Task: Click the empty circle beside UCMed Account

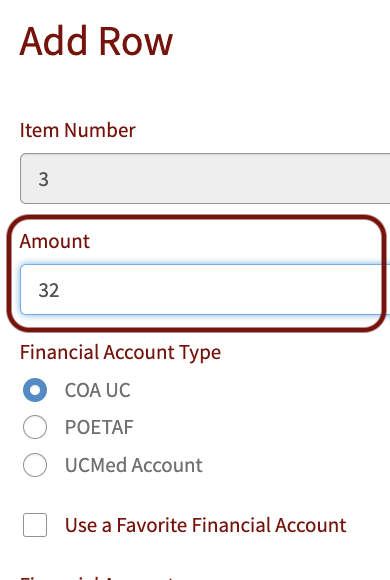Action: tap(35, 465)
